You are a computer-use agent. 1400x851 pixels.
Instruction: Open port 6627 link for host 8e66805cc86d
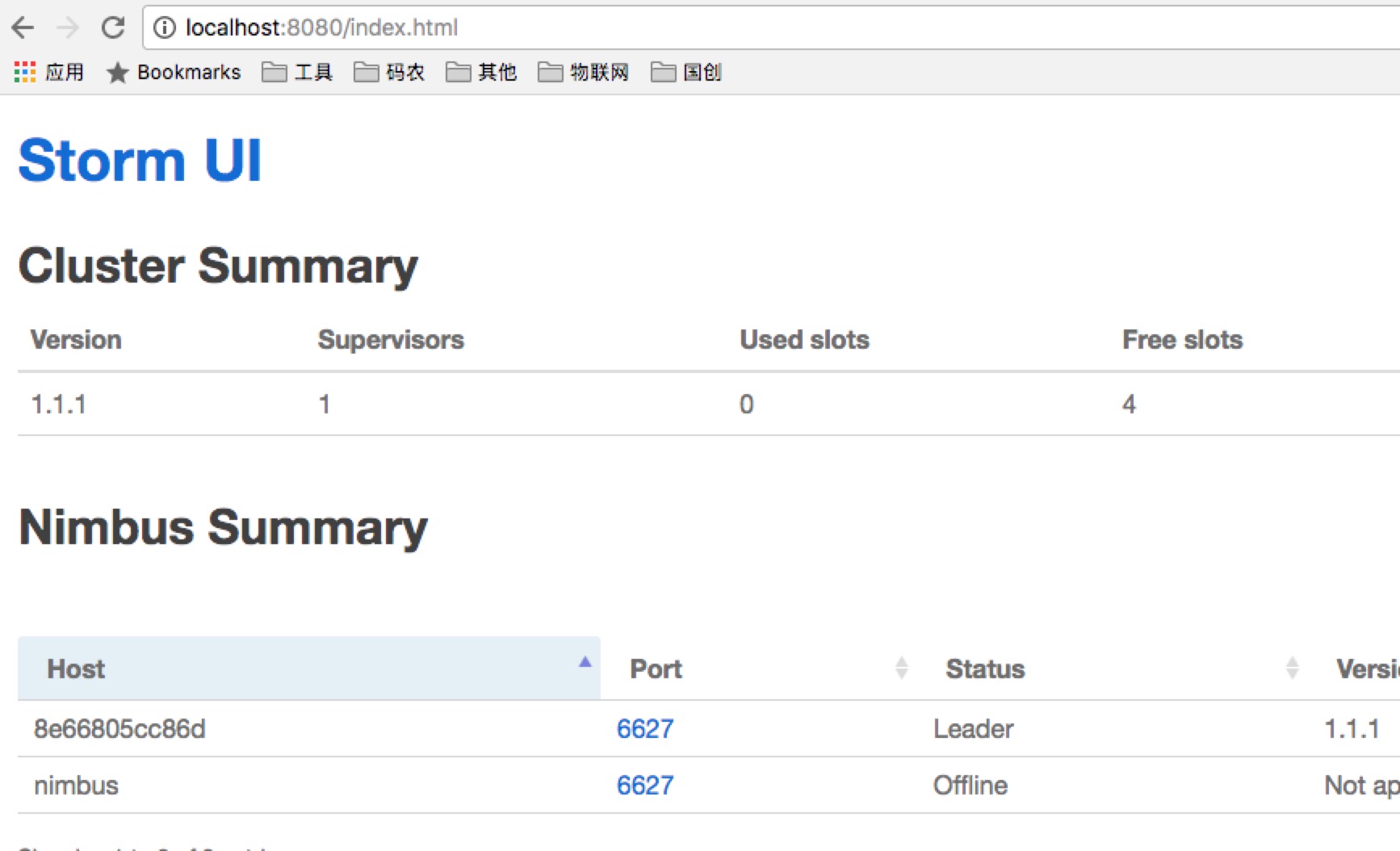pos(645,729)
